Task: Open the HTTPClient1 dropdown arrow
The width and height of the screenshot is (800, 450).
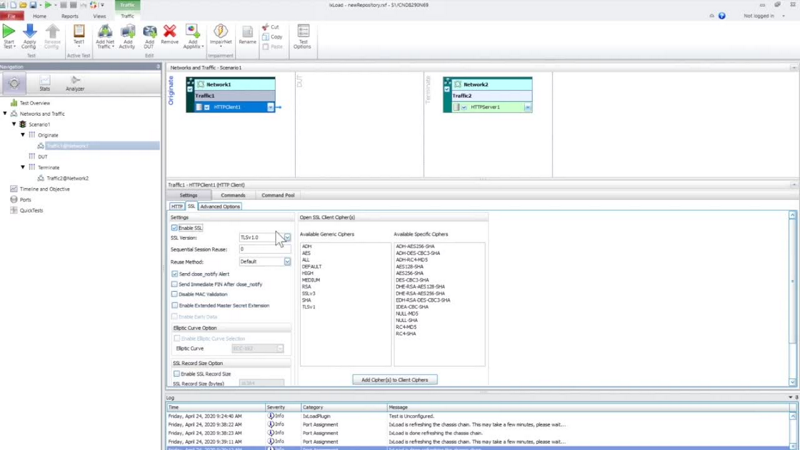Action: (270, 107)
